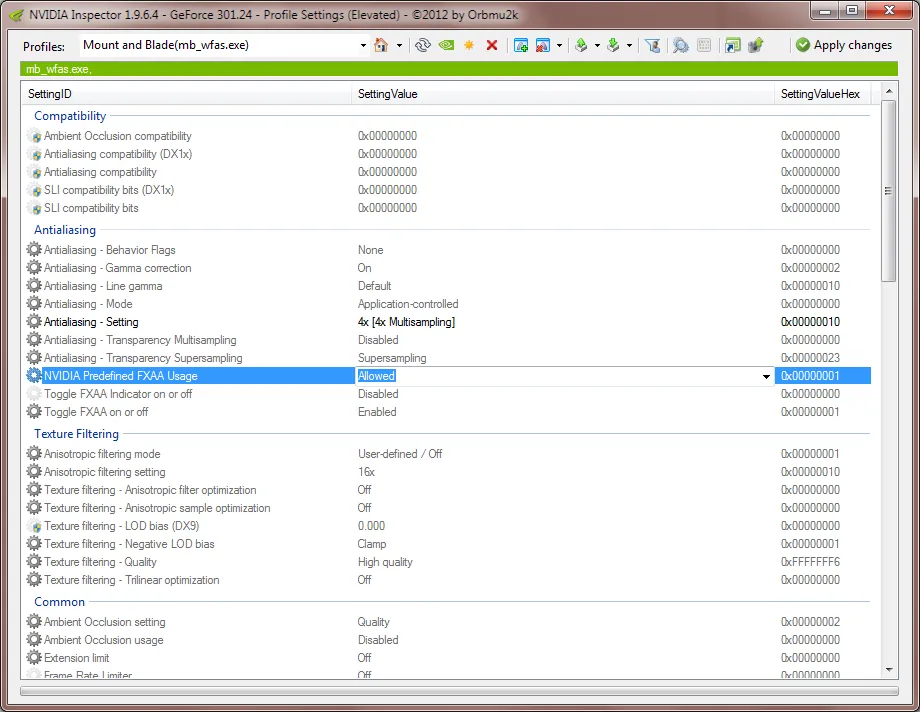Click the user filter funnel icon

point(652,45)
